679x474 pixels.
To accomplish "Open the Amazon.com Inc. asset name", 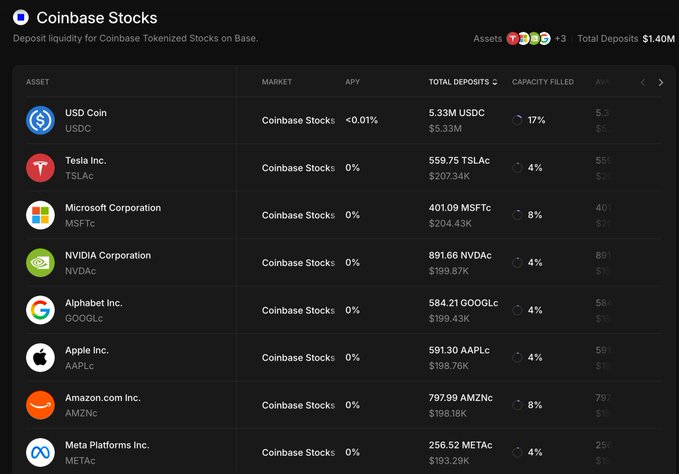I will (103, 398).
